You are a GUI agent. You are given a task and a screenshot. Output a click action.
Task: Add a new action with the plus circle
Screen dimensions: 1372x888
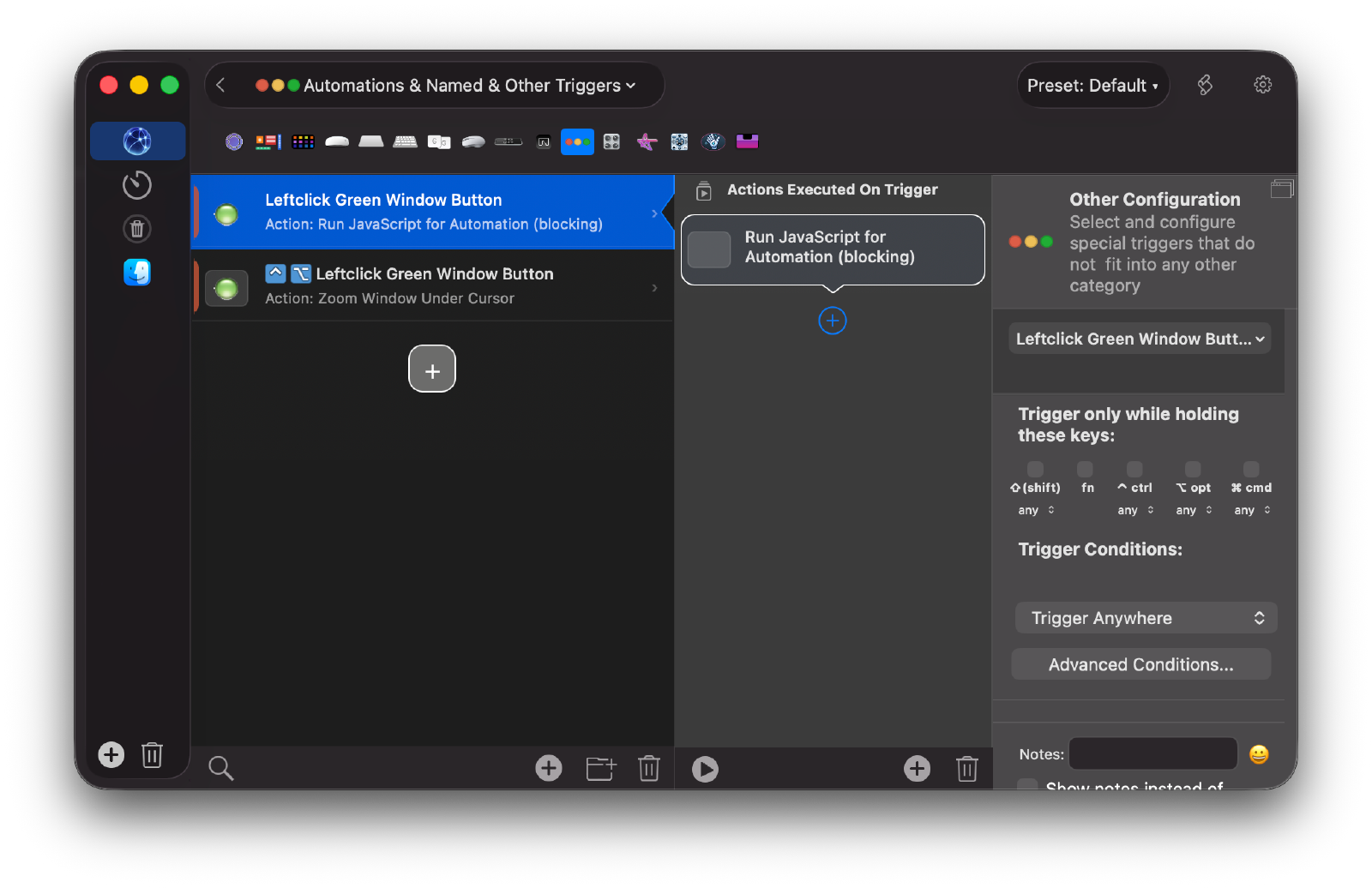(x=832, y=321)
